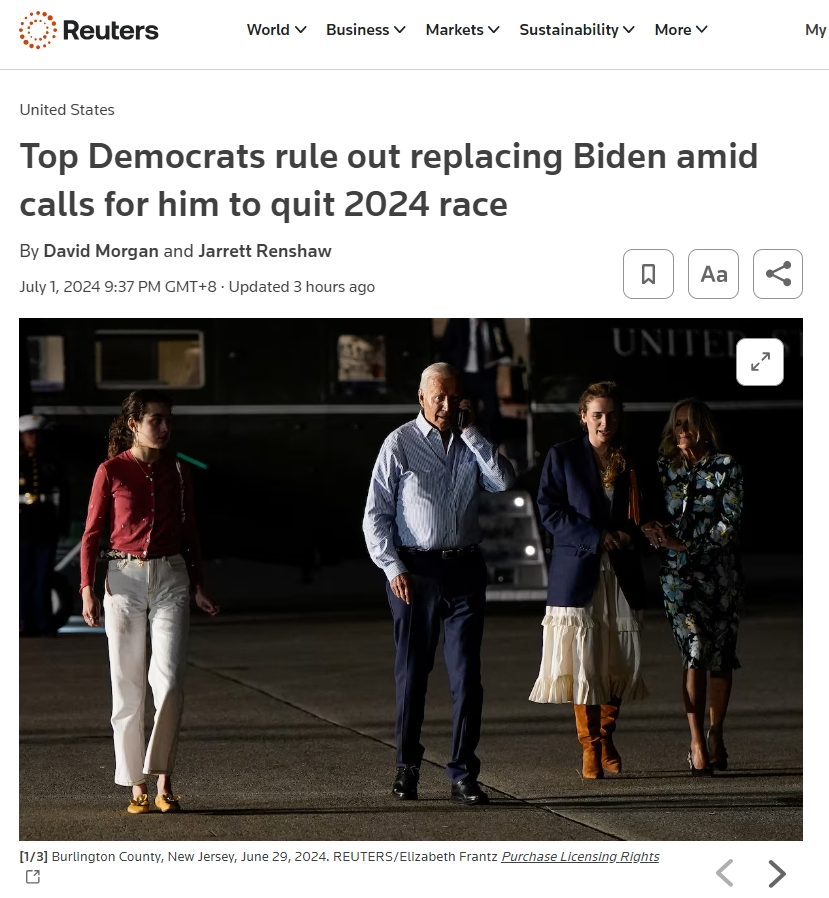This screenshot has height=898, width=829.
Task: Open the Markets dropdown menu
Action: (x=463, y=30)
